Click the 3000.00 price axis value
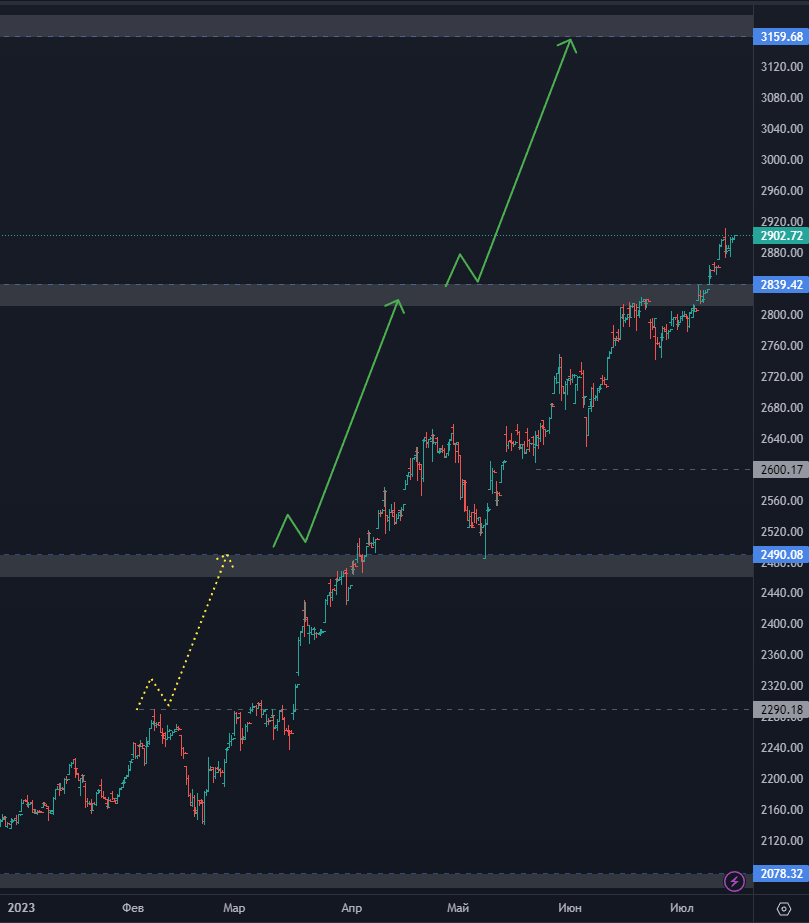The width and height of the screenshot is (809, 923). pyautogui.click(x=781, y=160)
